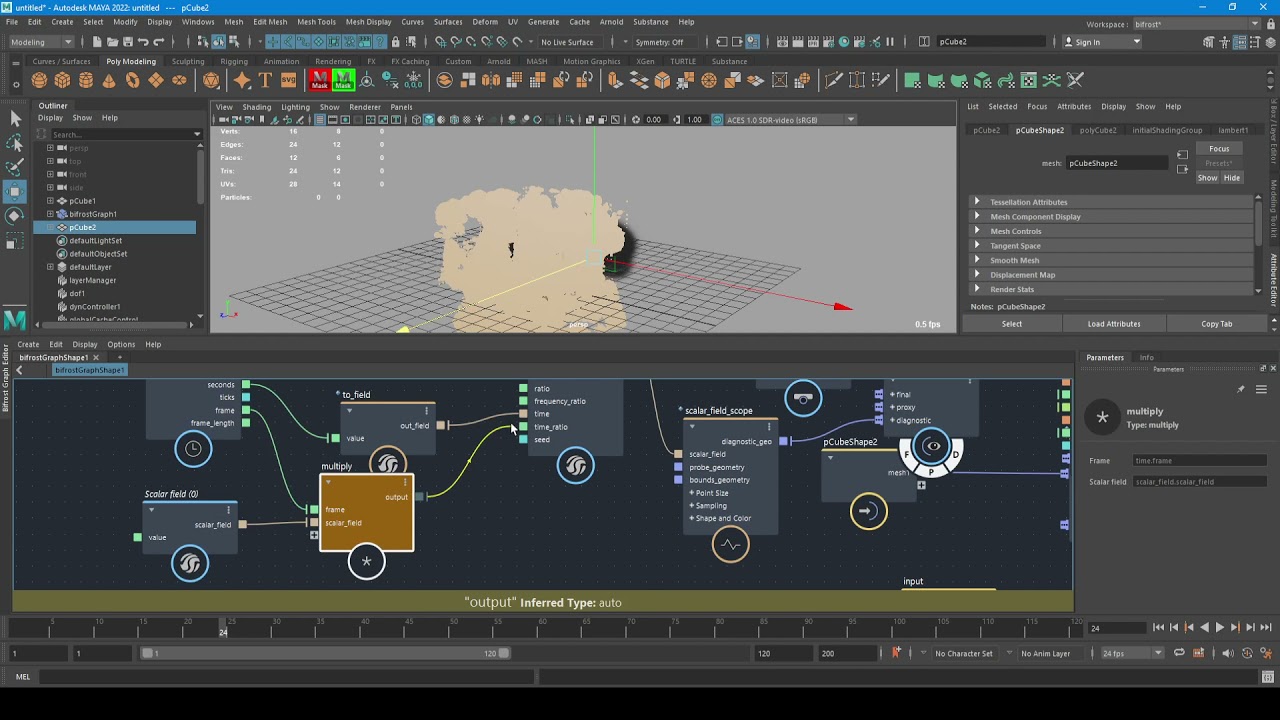This screenshot has width=1280, height=720.
Task: Click the Load Attributes button
Action: pos(1114,324)
